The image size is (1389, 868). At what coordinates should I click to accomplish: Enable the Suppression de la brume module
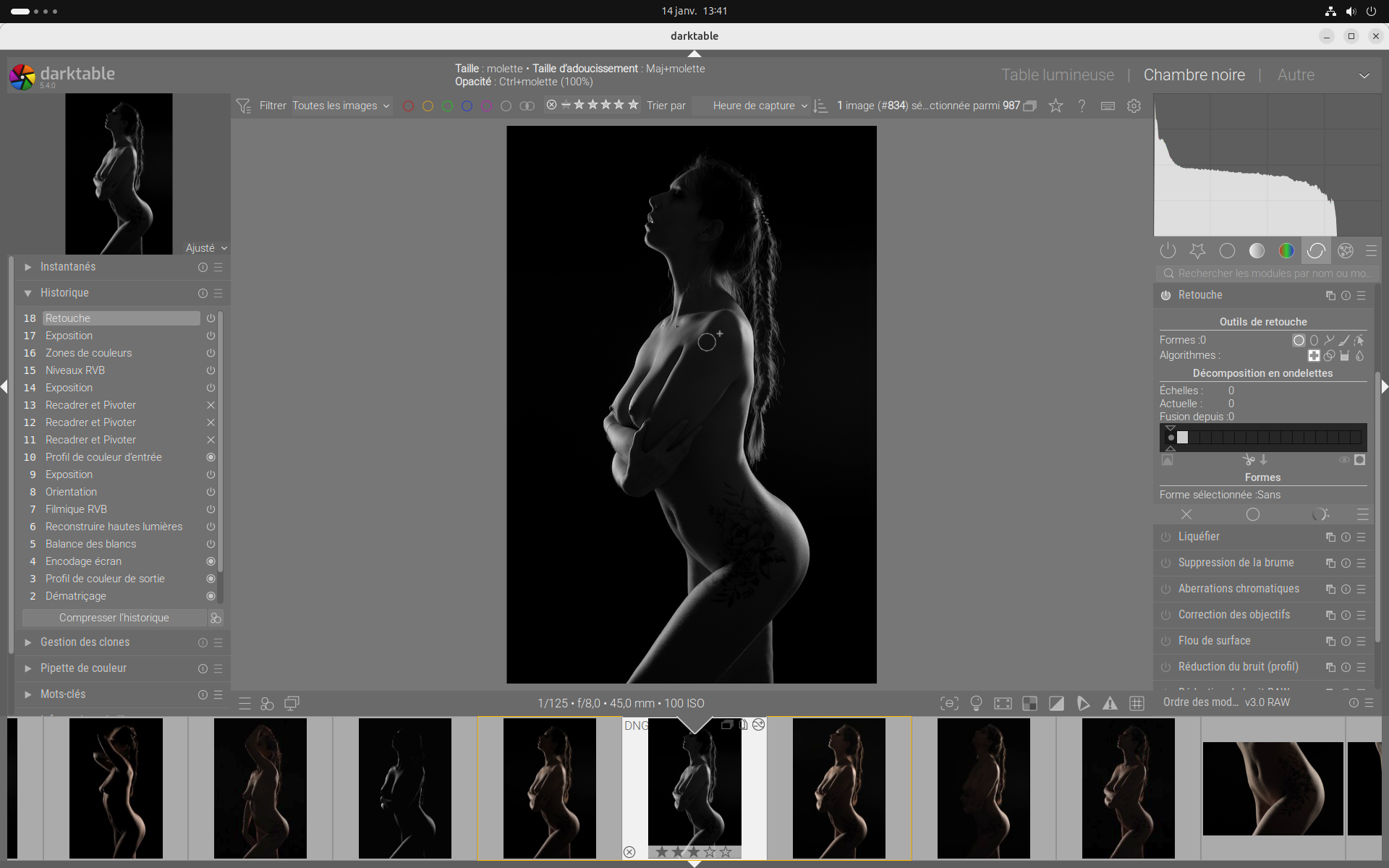(x=1165, y=563)
